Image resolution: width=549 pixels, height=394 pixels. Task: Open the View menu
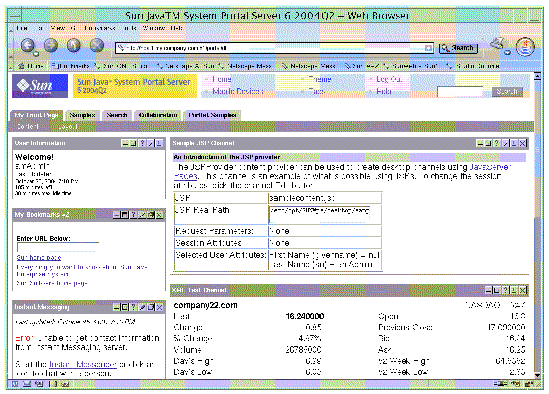coord(57,28)
